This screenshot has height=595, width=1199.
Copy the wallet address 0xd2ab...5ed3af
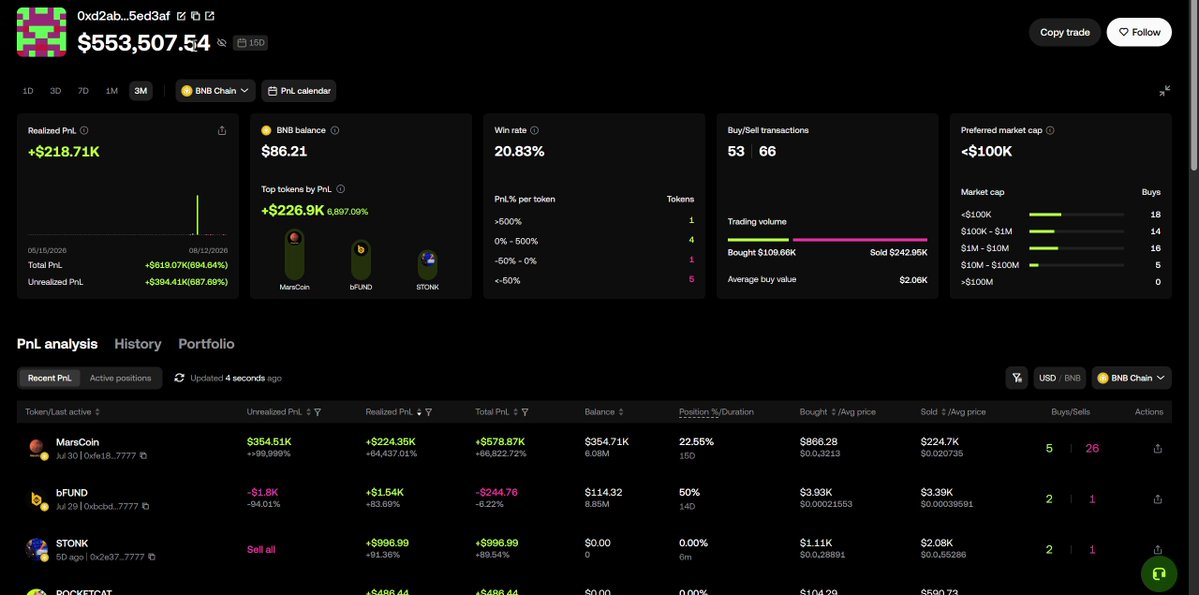click(195, 16)
